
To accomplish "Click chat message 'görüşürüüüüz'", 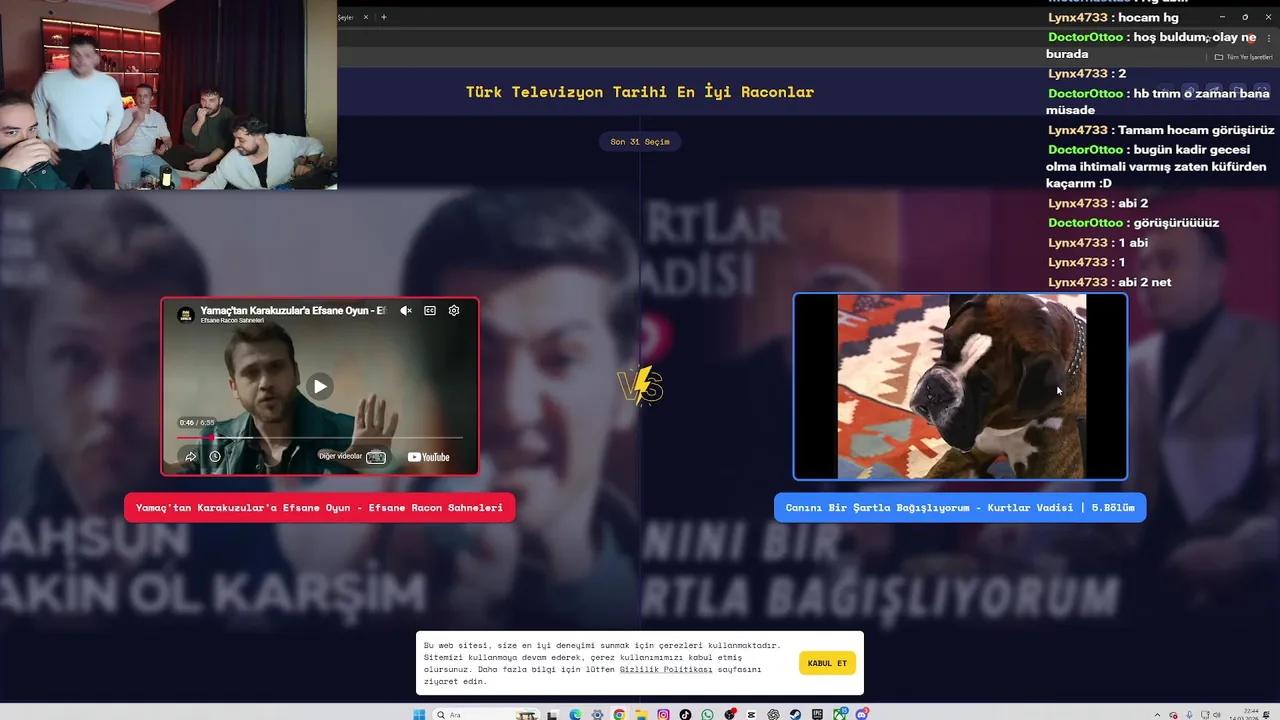I will click(x=1176, y=222).
